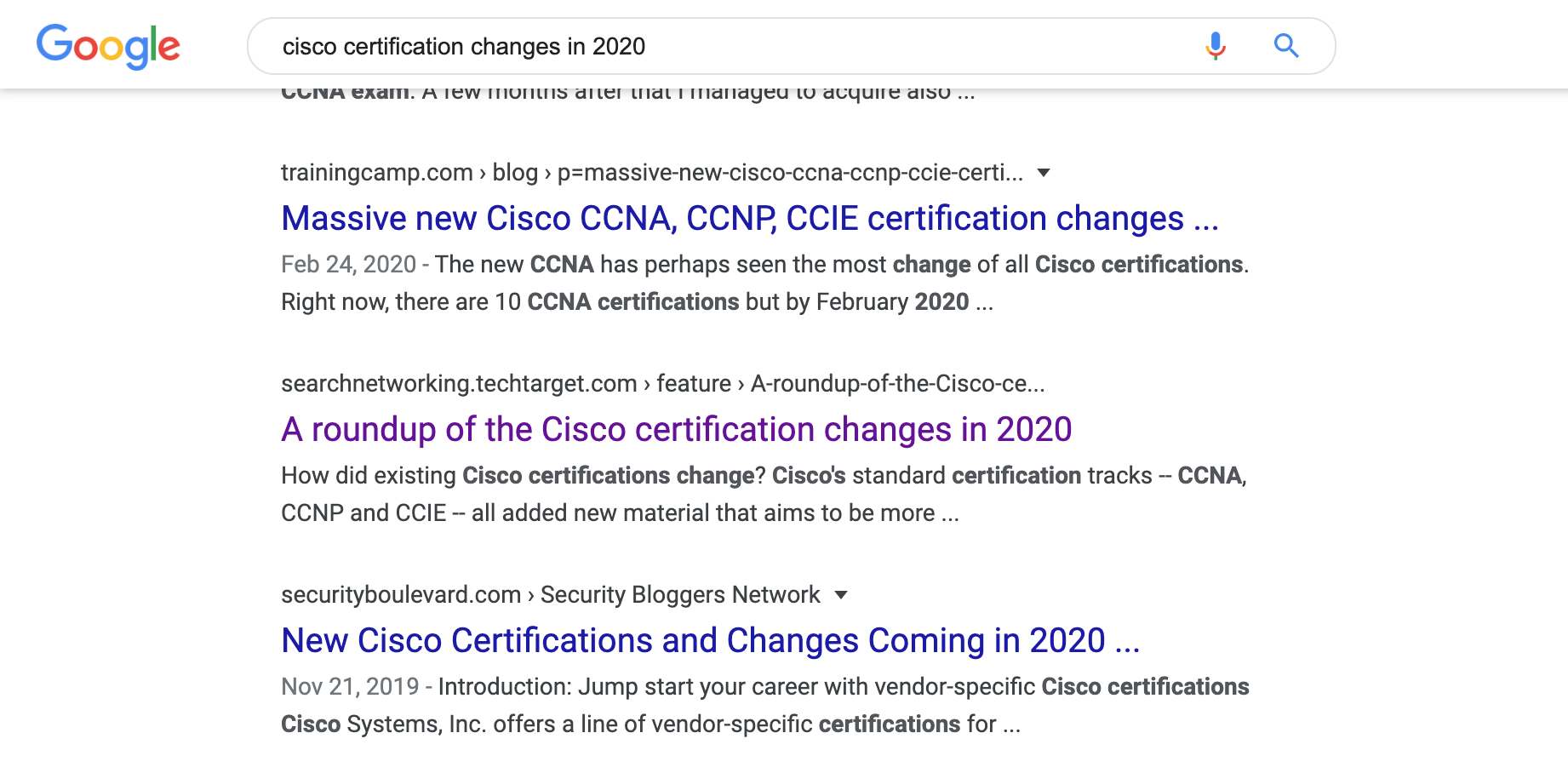Click the techtarget snippet about CCNP and CCIE

(764, 495)
